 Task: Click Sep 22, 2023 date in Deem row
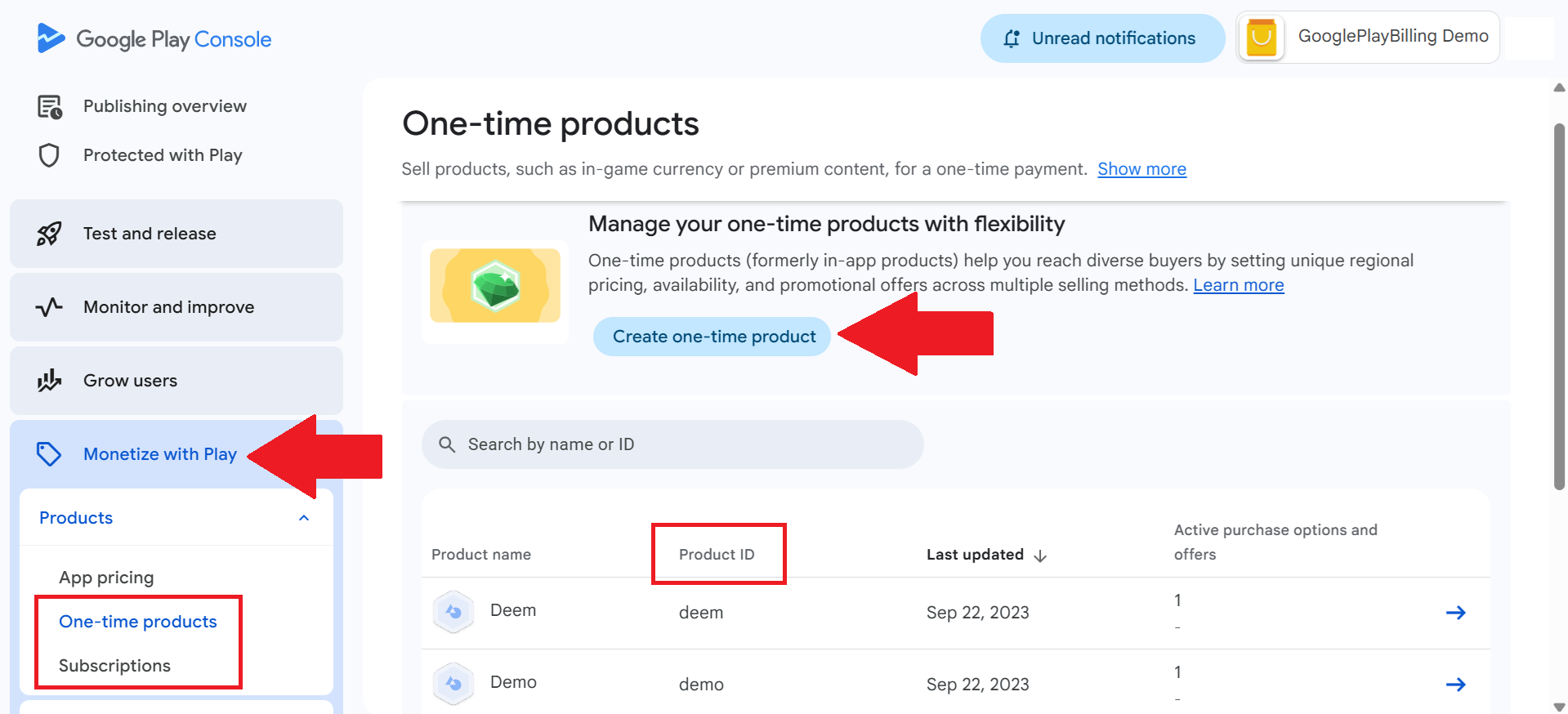977,613
